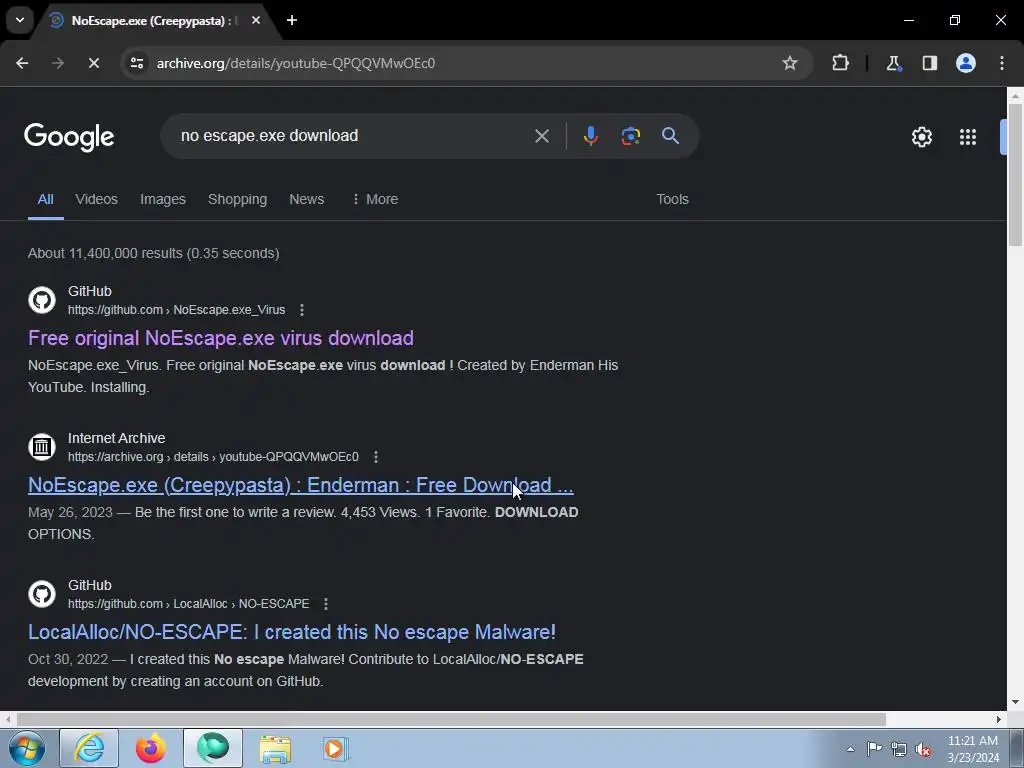Open Google quick settings gear

pos(921,137)
